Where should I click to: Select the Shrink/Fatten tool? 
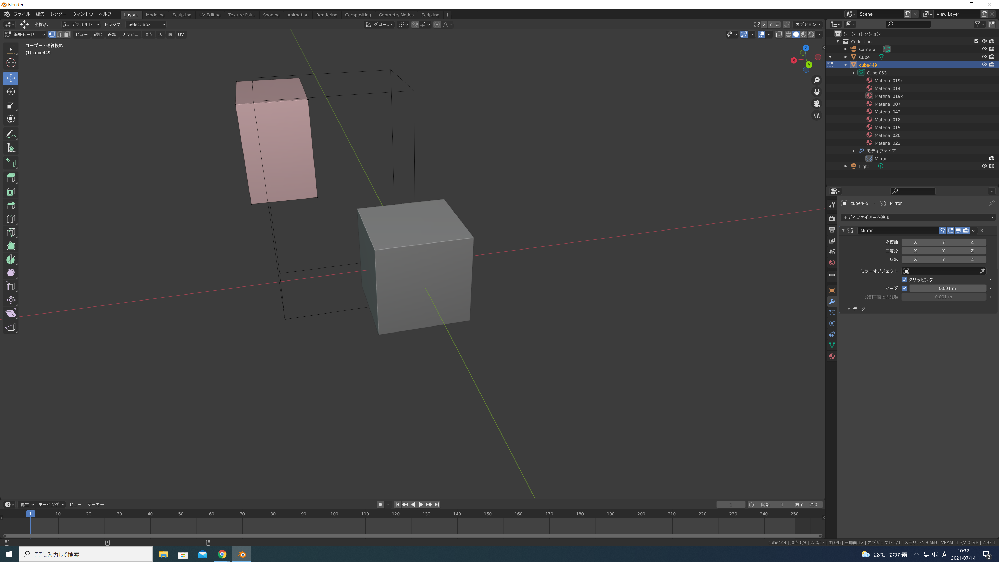pos(11,300)
